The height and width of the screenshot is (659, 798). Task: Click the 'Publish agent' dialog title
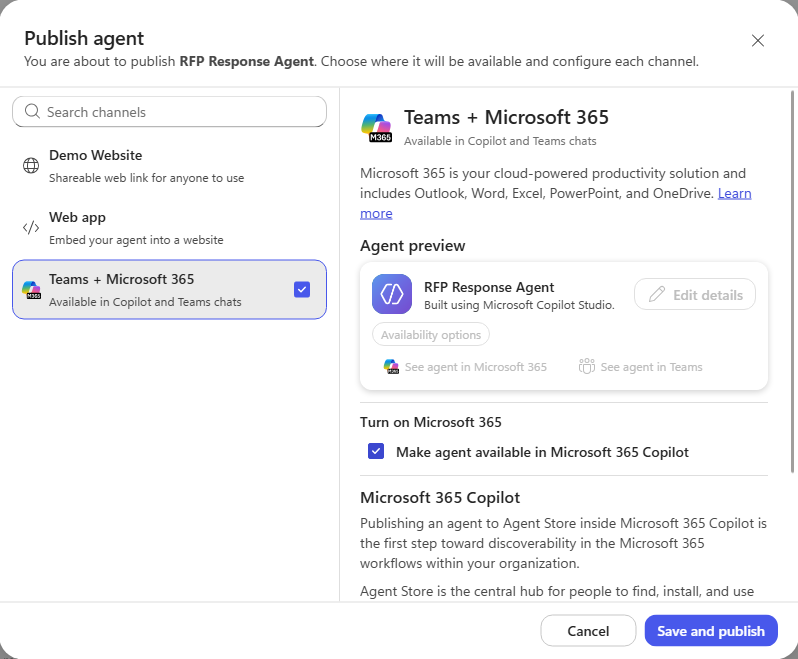84,39
